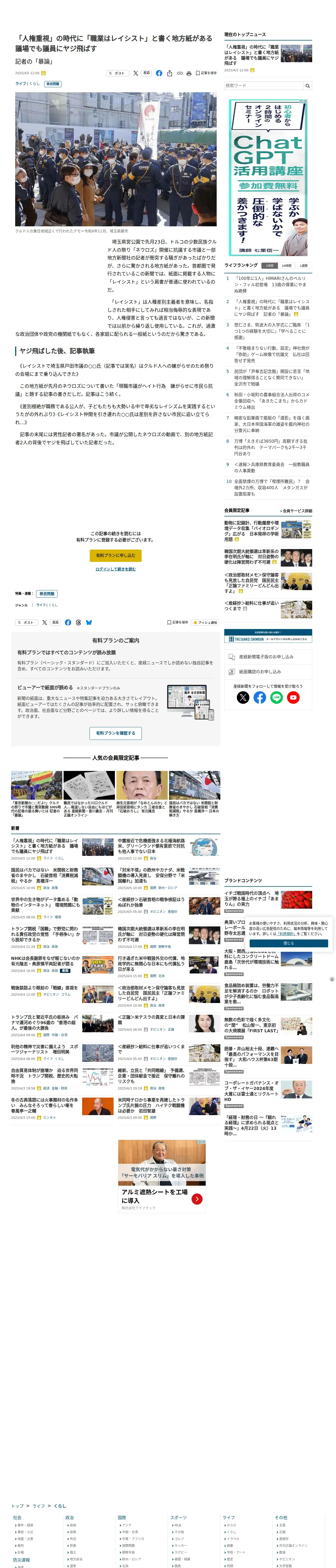
Task: Open ranking item 3 about 筑波大 enrollment
Action: click(x=271, y=331)
